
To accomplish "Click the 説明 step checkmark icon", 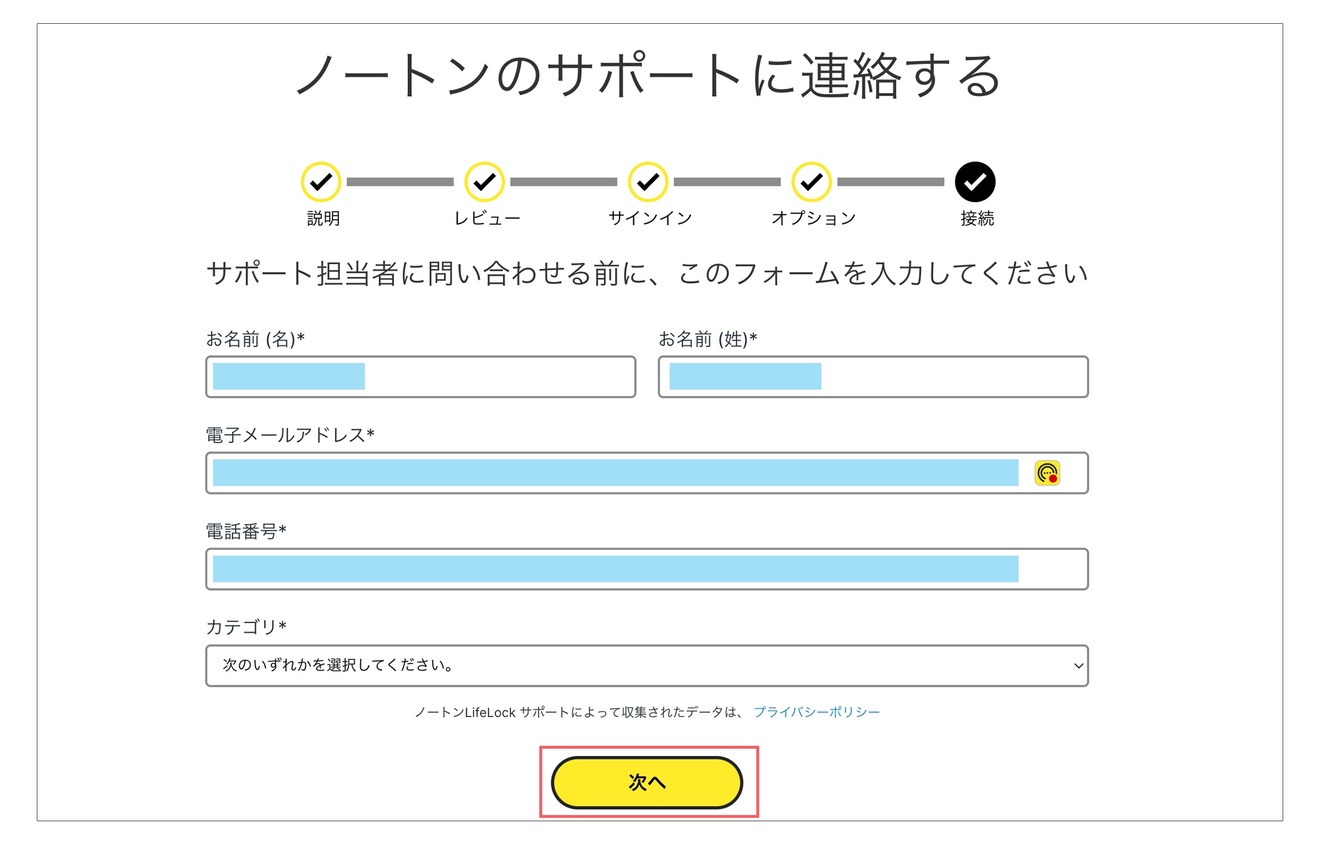I will [x=321, y=182].
